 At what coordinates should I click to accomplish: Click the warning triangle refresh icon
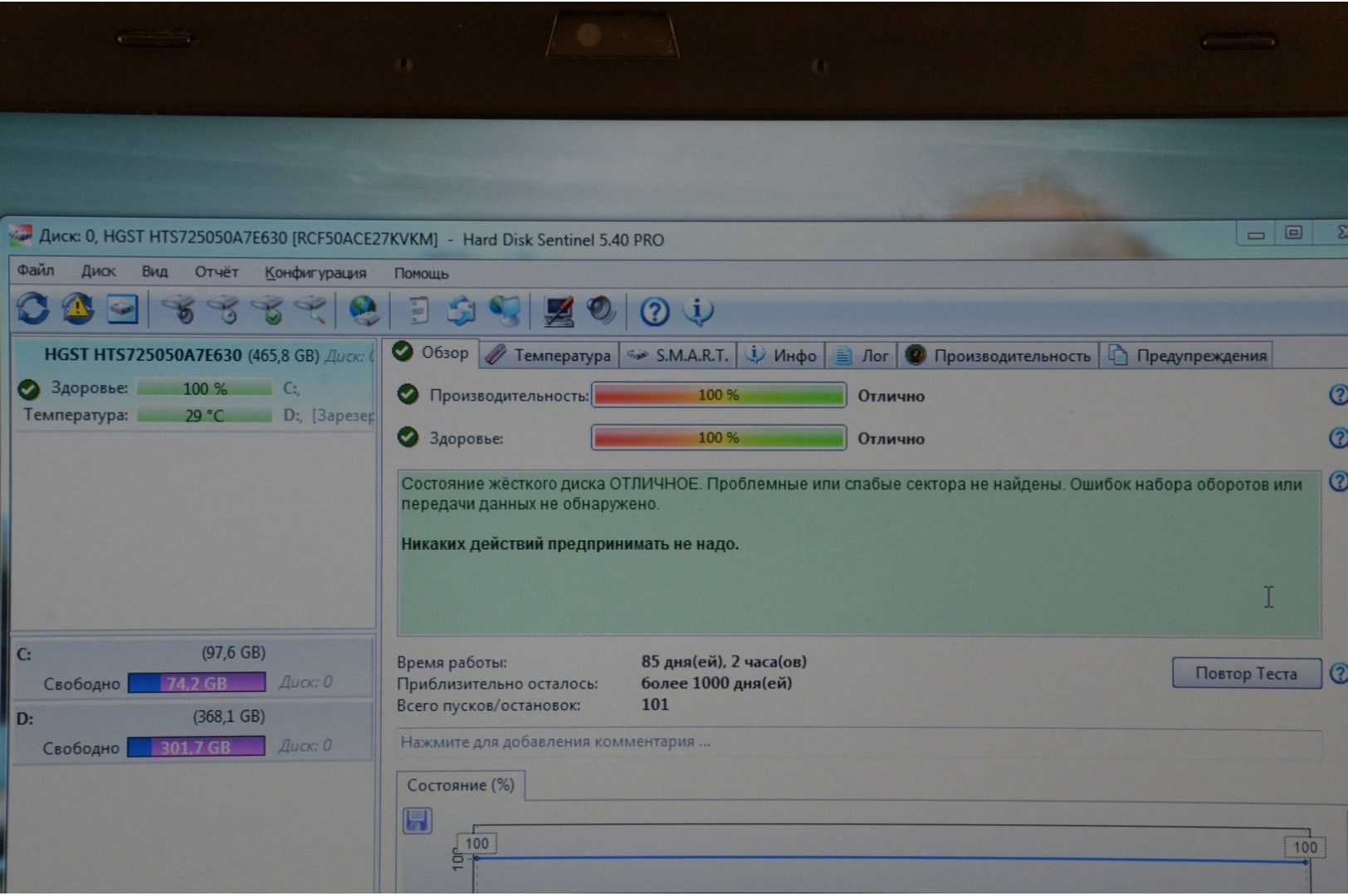point(77,309)
